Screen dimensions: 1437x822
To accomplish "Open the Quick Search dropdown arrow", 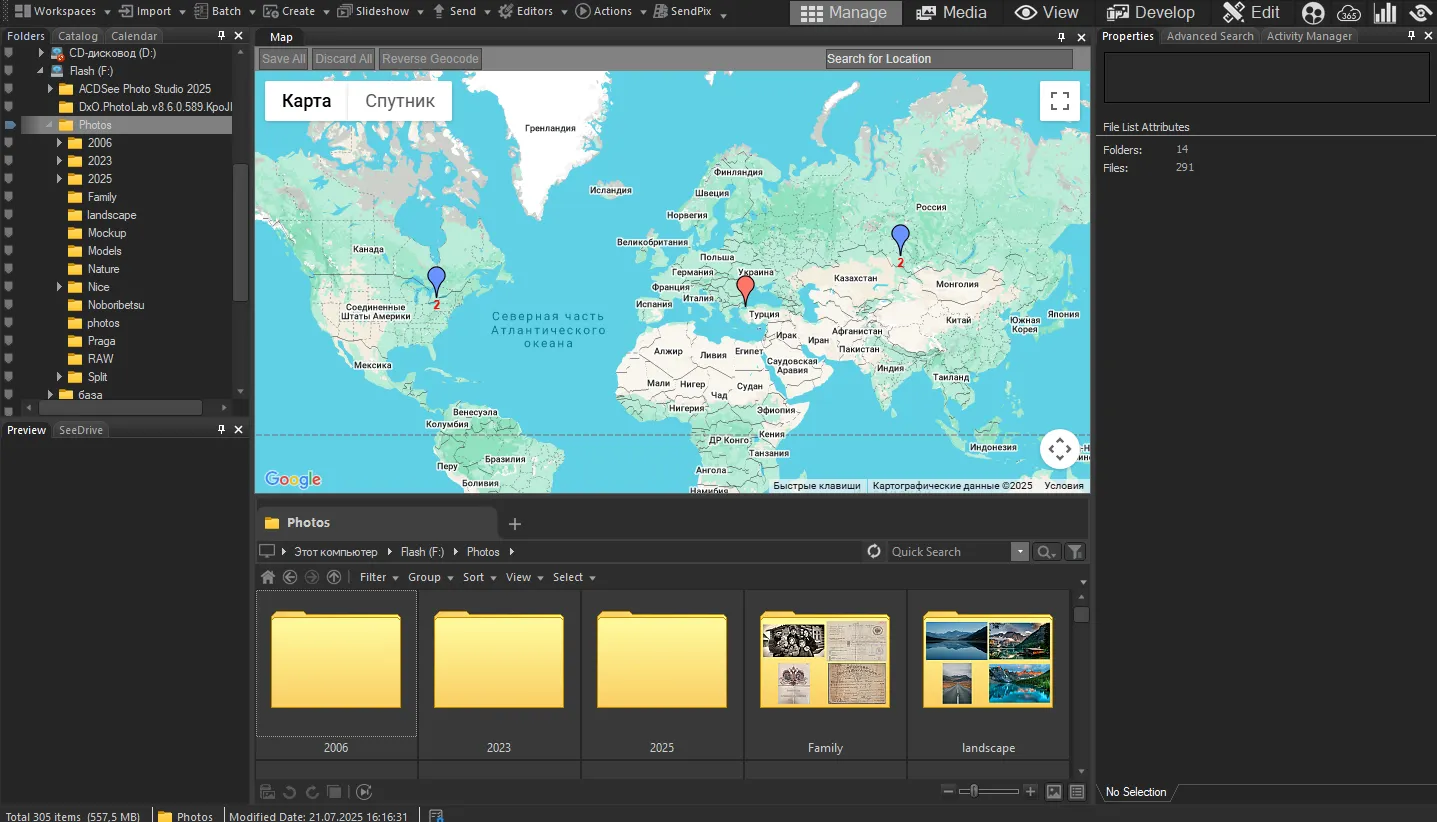I will click(1019, 552).
